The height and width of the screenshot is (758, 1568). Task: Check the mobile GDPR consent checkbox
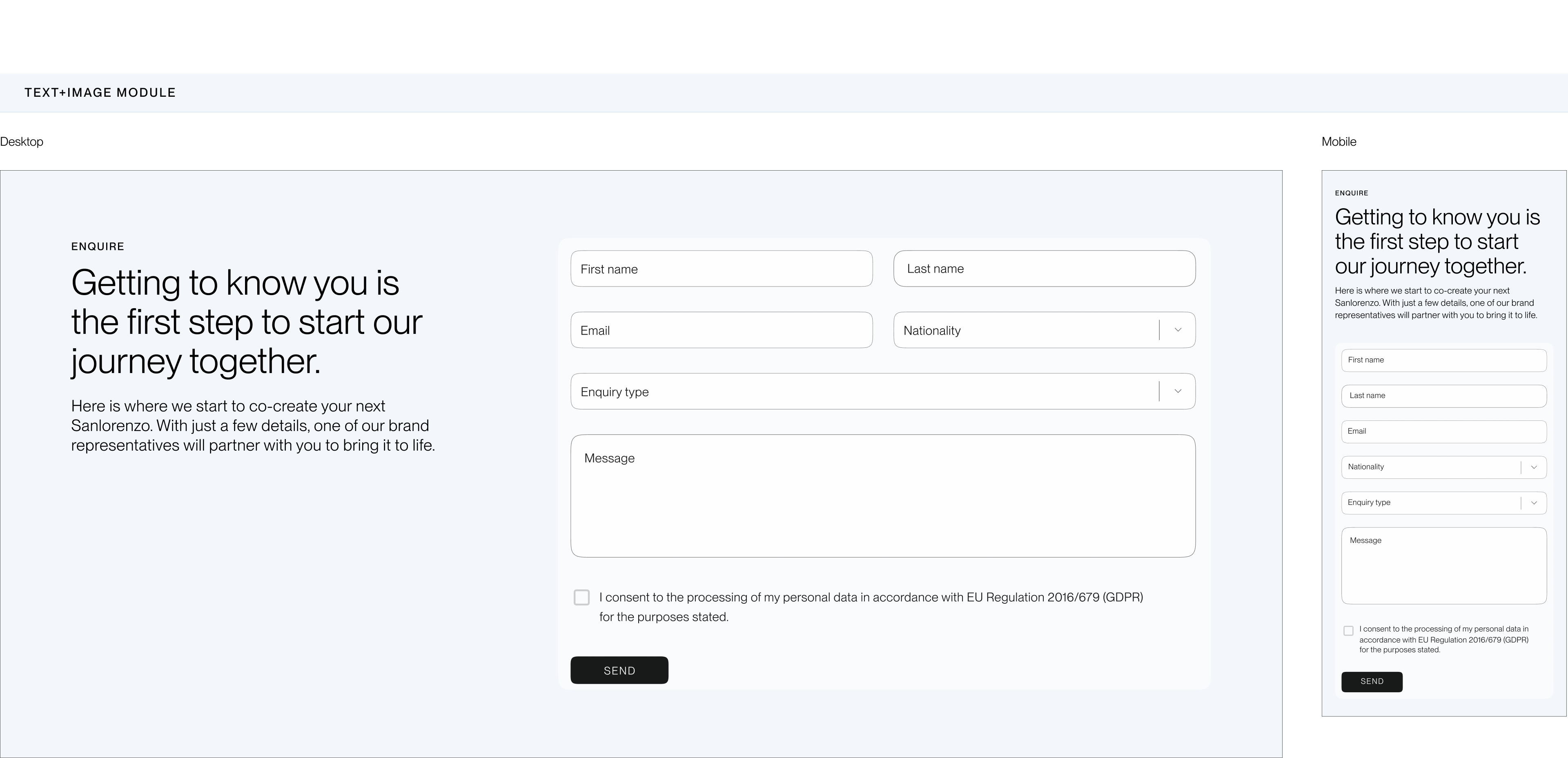(x=1348, y=631)
